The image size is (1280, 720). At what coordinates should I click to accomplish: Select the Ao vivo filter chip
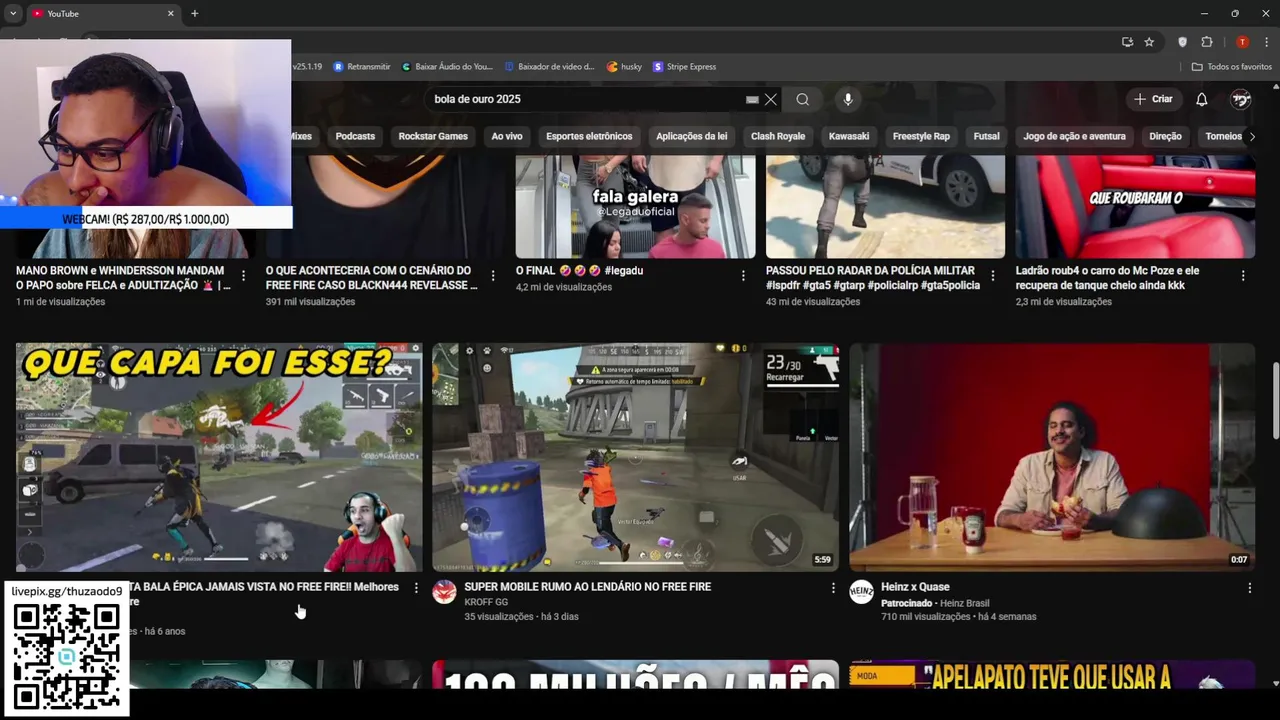click(507, 136)
